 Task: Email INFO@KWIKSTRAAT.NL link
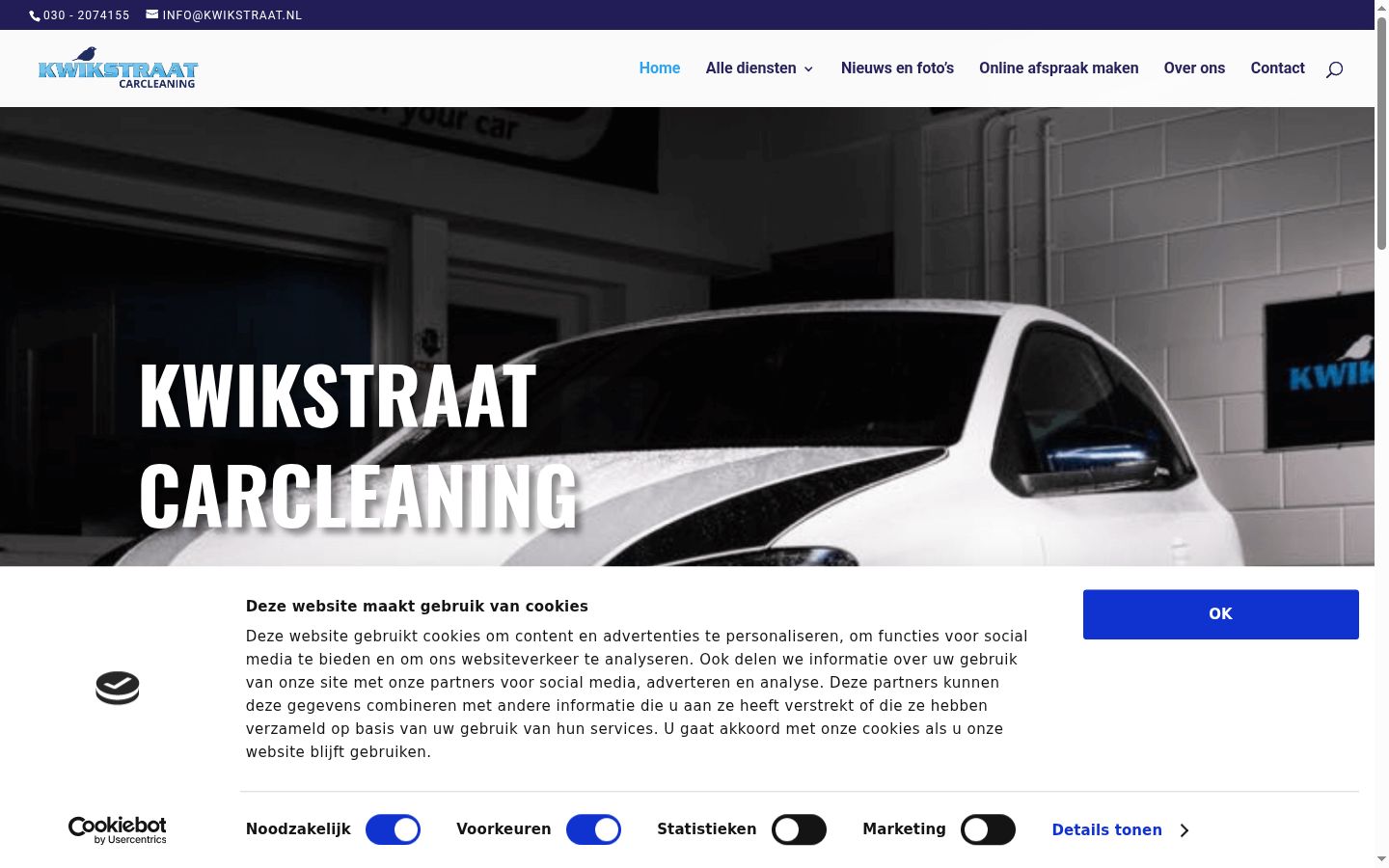pos(232,15)
